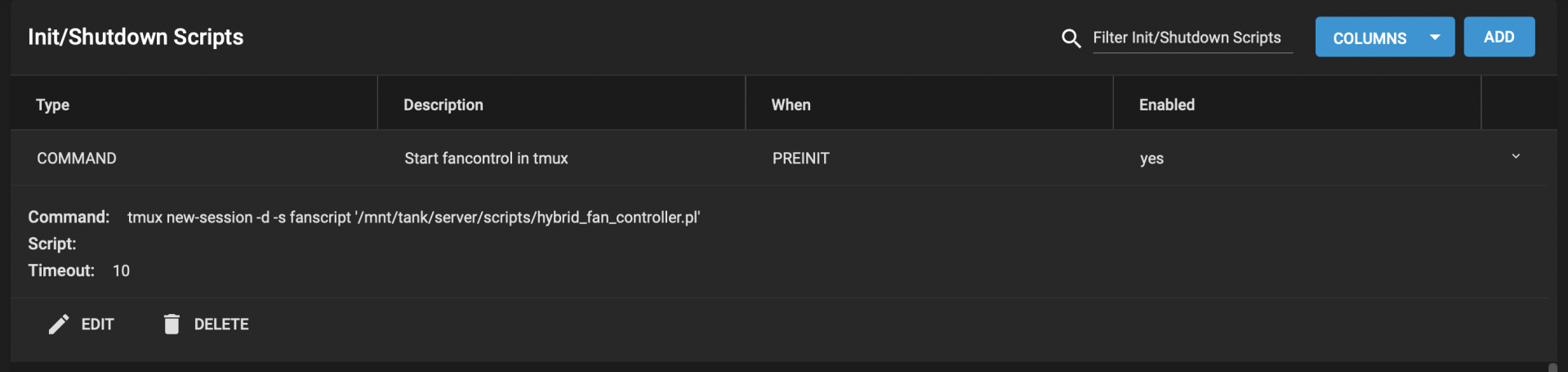Open the COLUMNS chooser button
This screenshot has height=372, width=1568.
point(1370,38)
